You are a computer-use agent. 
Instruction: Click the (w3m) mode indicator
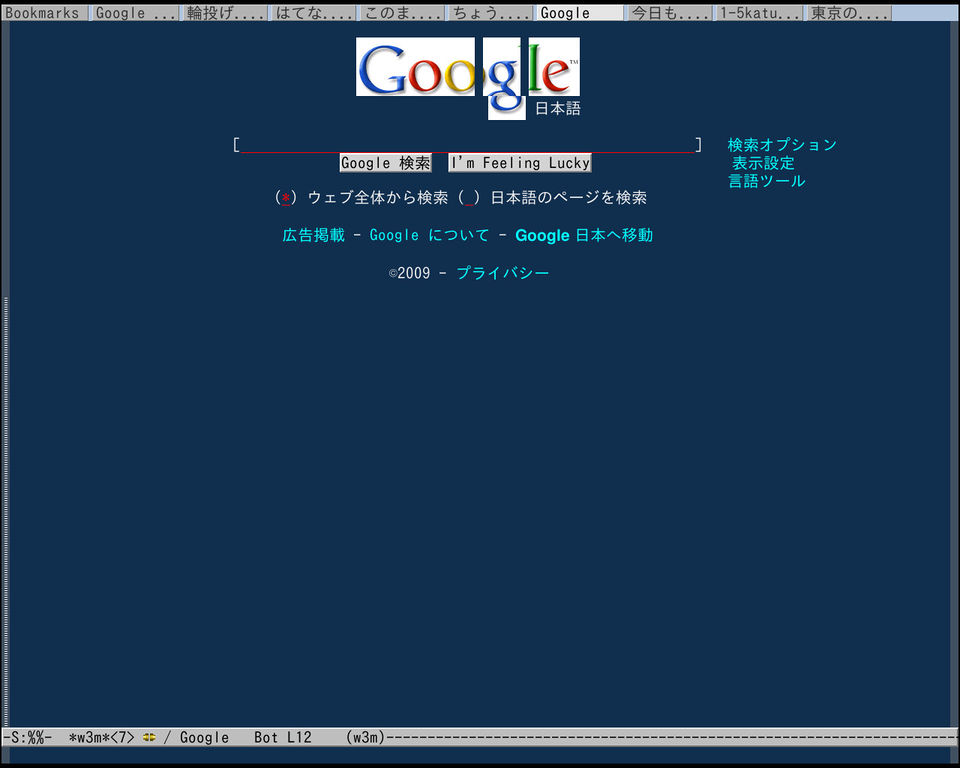(366, 737)
